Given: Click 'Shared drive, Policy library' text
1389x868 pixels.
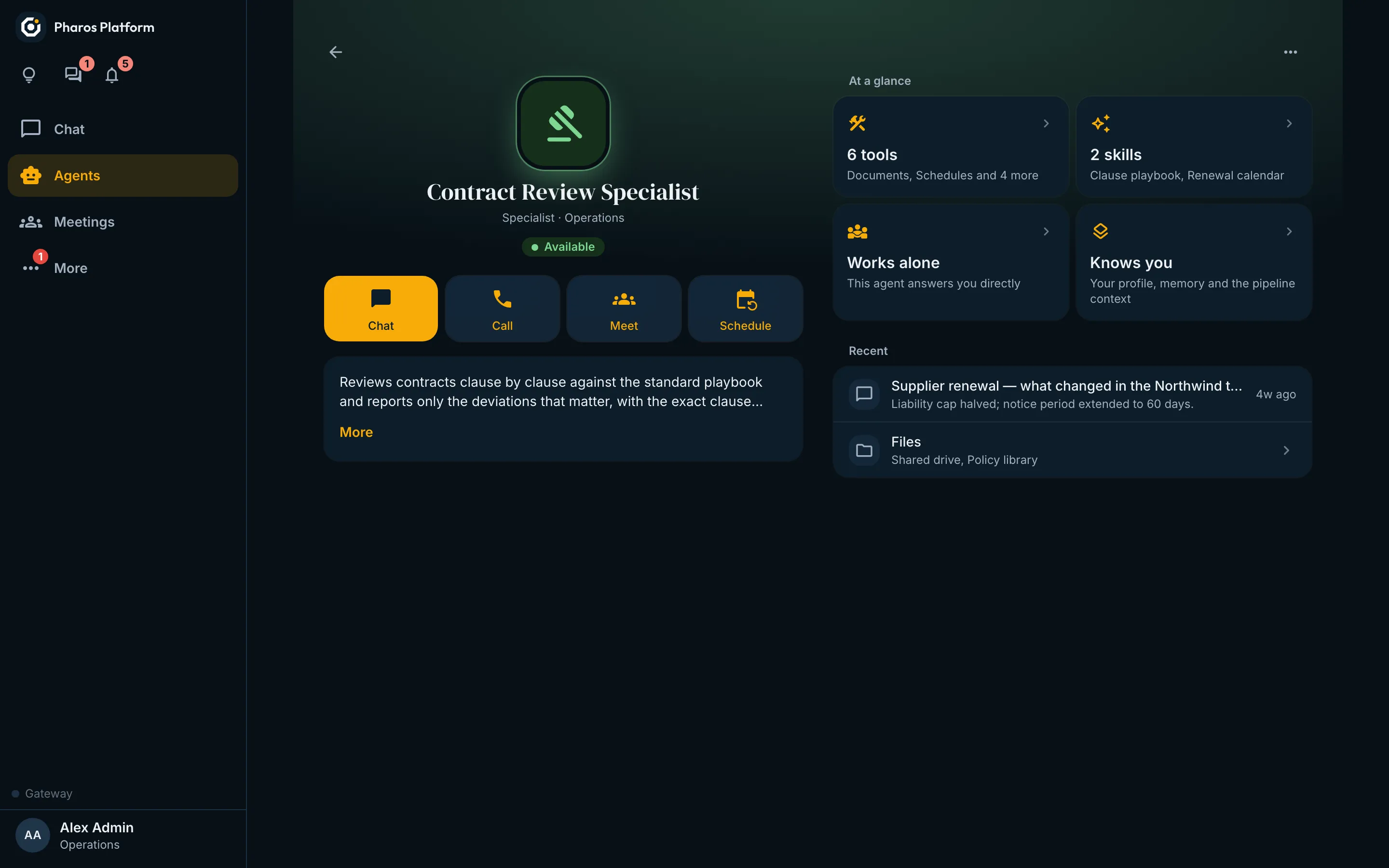Looking at the screenshot, I should click(964, 460).
